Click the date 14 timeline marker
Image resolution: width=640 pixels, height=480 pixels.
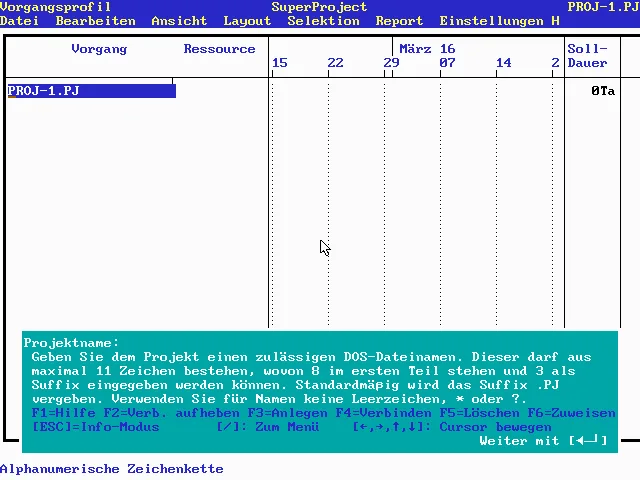pos(504,63)
